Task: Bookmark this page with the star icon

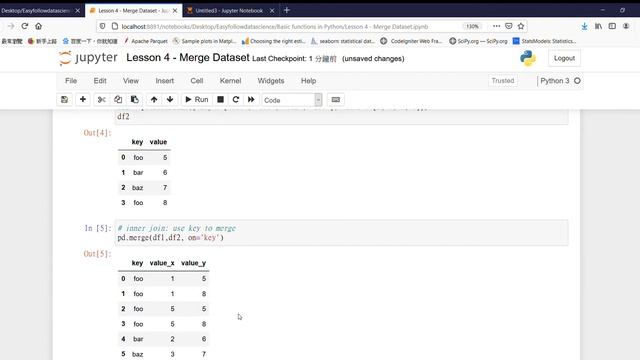Action: [x=521, y=26]
